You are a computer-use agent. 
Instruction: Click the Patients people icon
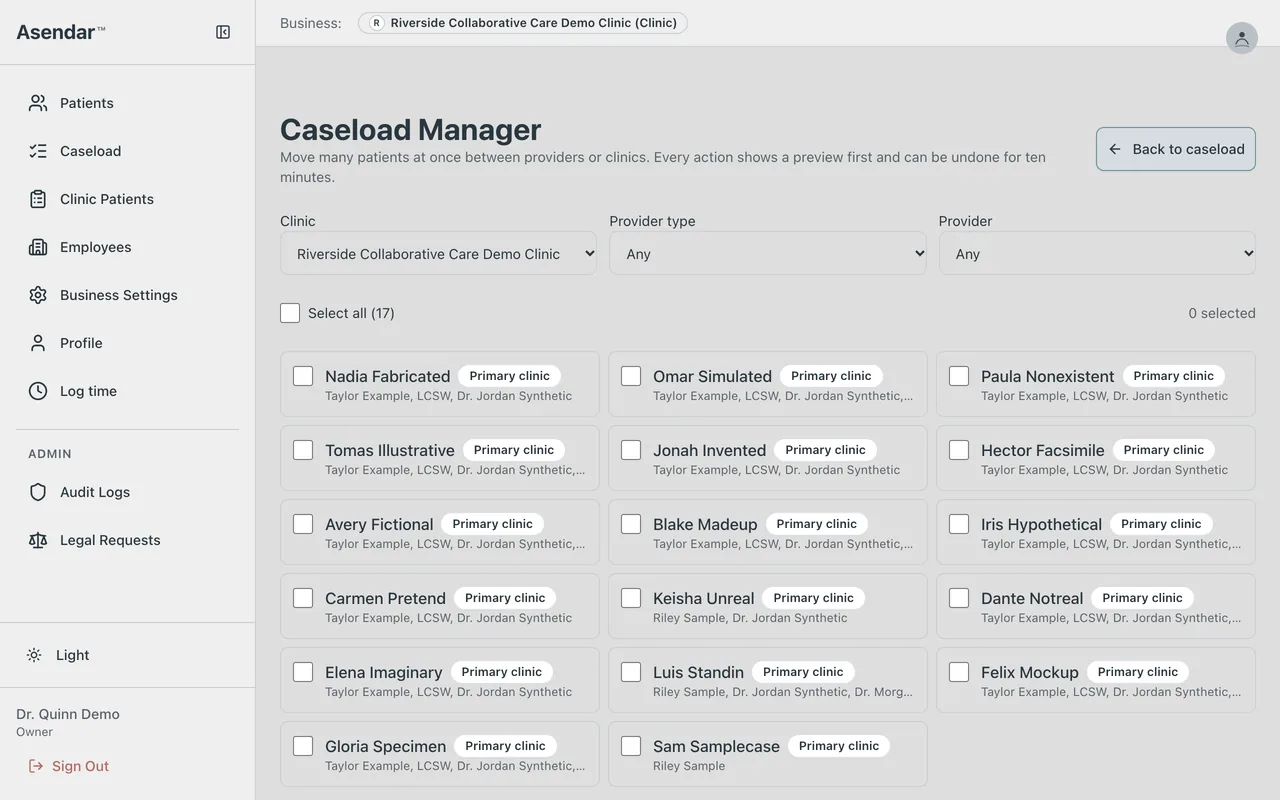(x=38, y=103)
